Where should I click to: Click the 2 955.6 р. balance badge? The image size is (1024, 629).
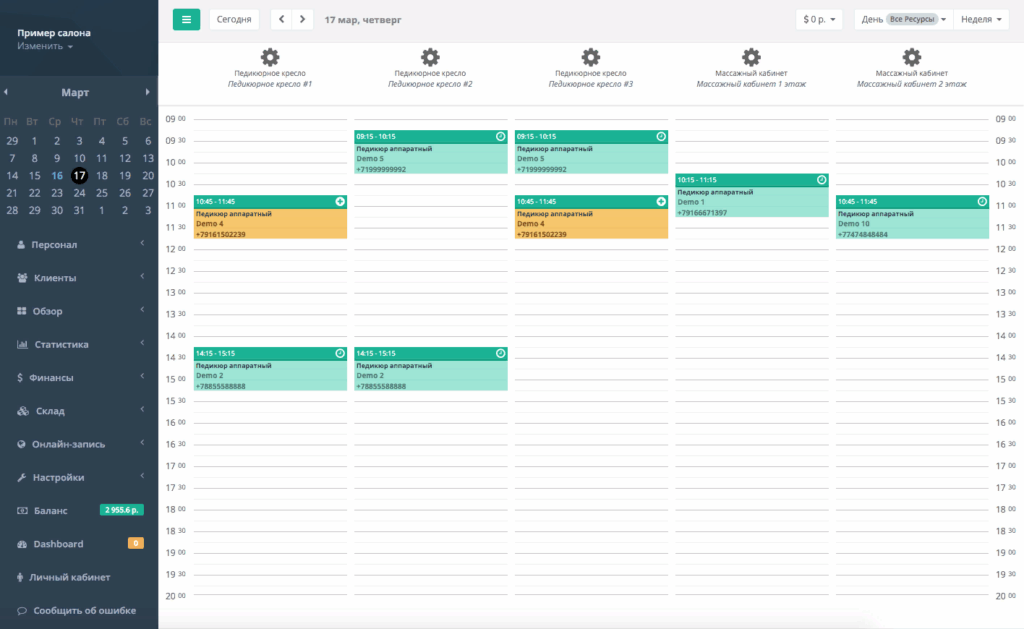121,509
